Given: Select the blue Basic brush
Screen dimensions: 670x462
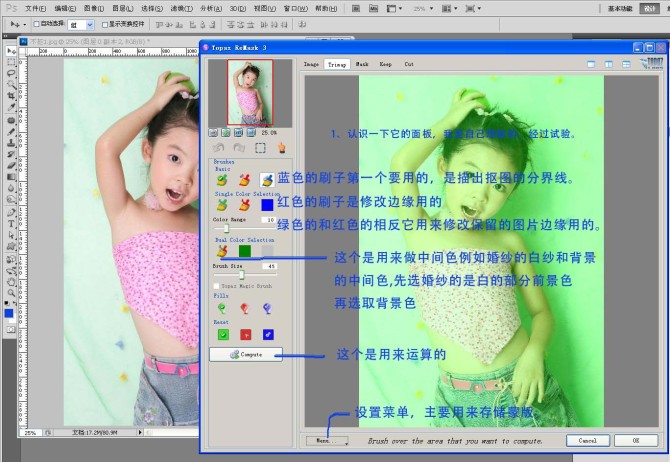Looking at the screenshot, I should [x=266, y=180].
